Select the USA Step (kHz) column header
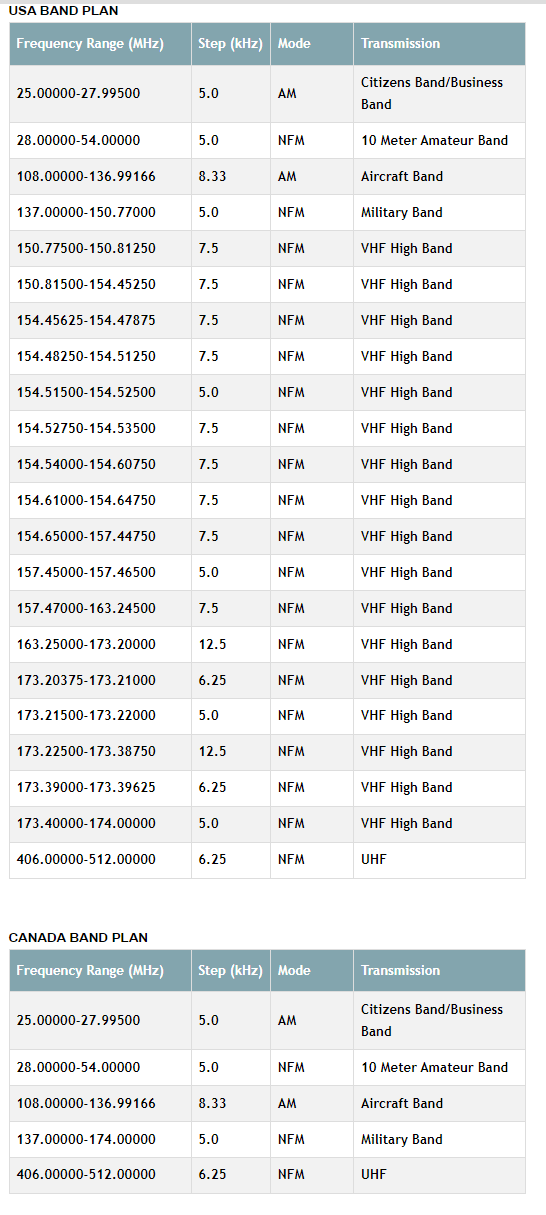546x1215 pixels. pyautogui.click(x=231, y=44)
